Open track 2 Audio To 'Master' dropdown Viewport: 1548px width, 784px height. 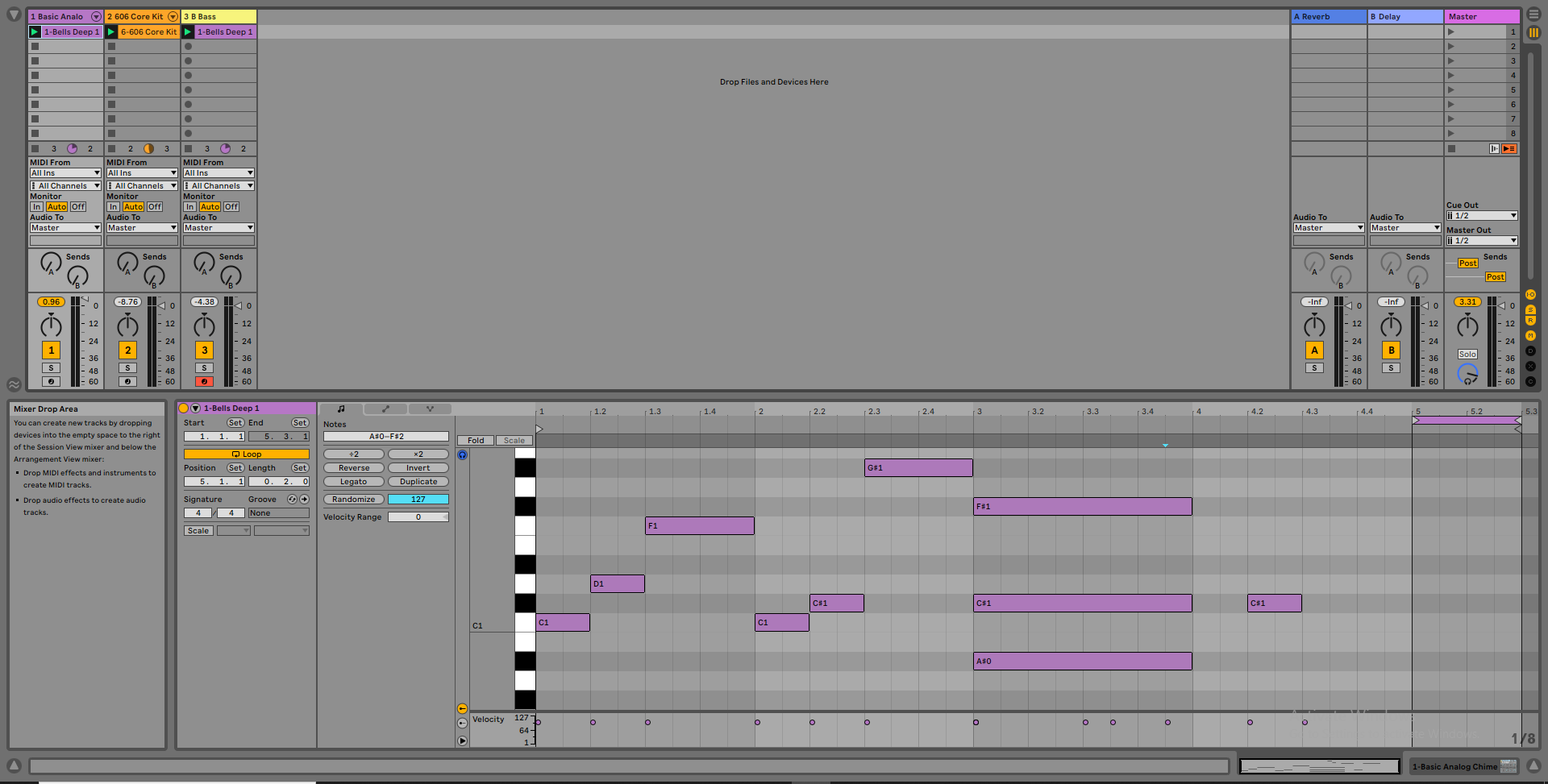coord(142,228)
